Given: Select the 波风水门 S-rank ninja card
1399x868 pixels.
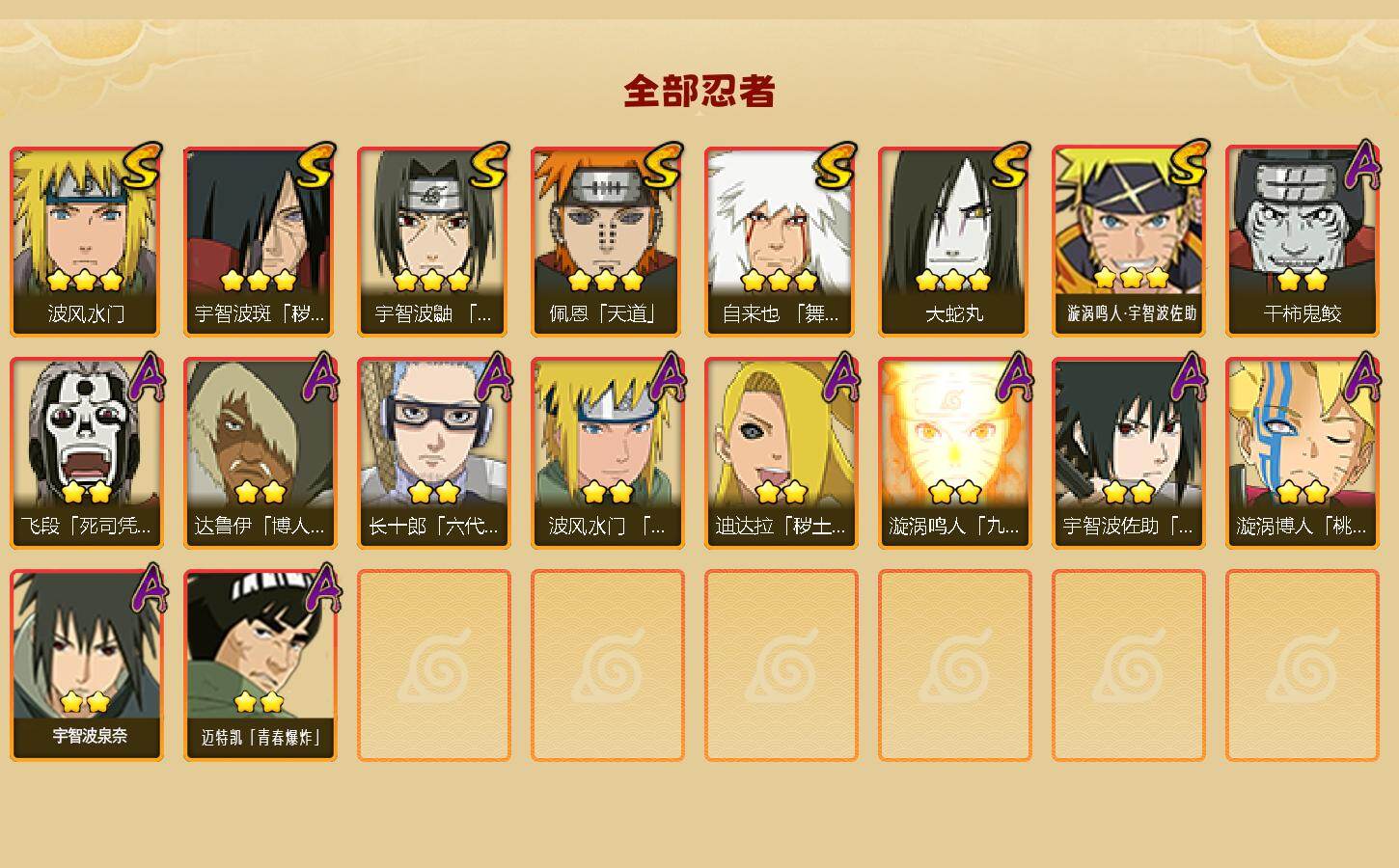Looking at the screenshot, I should 86,241.
